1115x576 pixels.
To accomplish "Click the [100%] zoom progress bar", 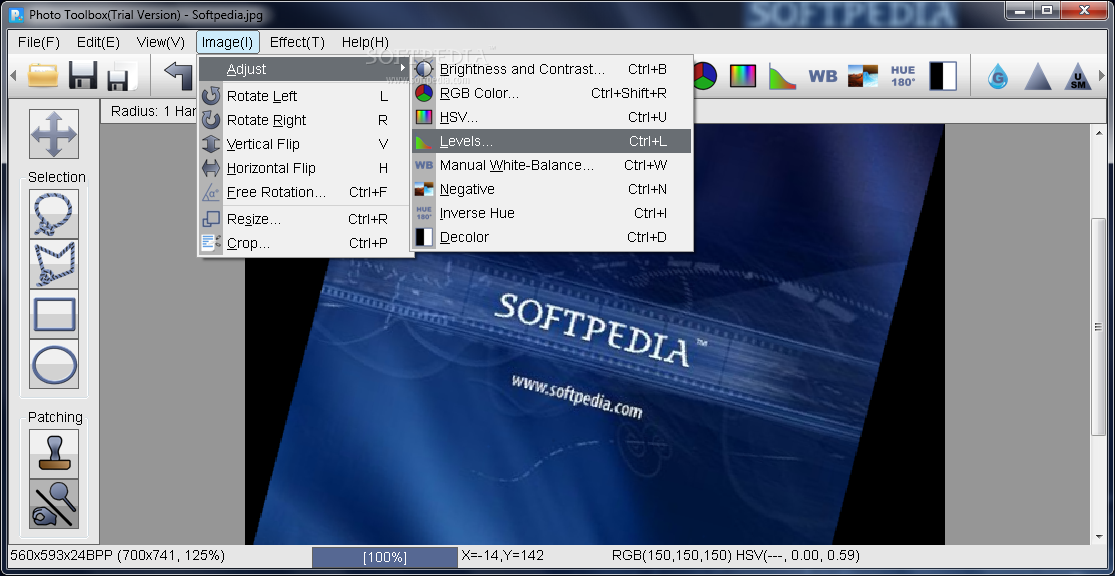I will click(385, 557).
